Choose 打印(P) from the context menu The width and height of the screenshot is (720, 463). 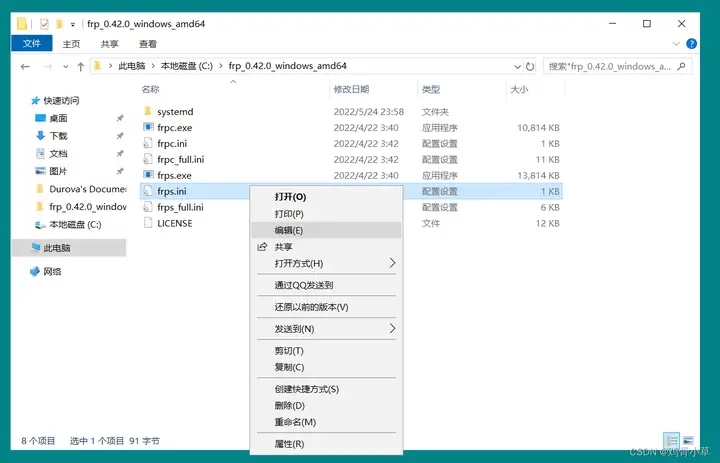(x=326, y=214)
